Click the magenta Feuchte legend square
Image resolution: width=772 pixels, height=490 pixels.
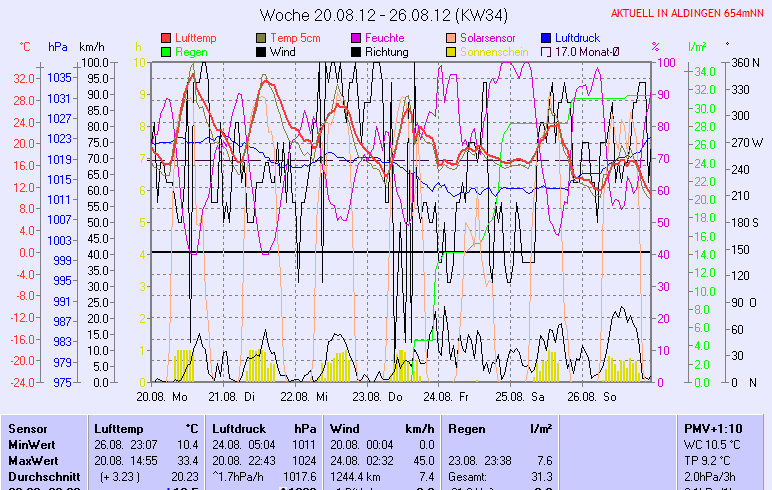[x=356, y=38]
